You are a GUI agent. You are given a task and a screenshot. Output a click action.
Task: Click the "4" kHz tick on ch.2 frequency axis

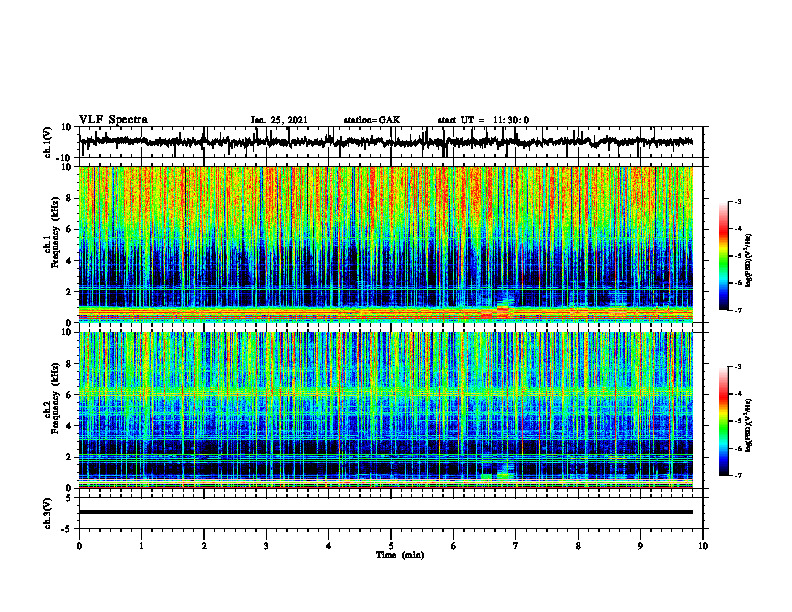click(x=69, y=426)
